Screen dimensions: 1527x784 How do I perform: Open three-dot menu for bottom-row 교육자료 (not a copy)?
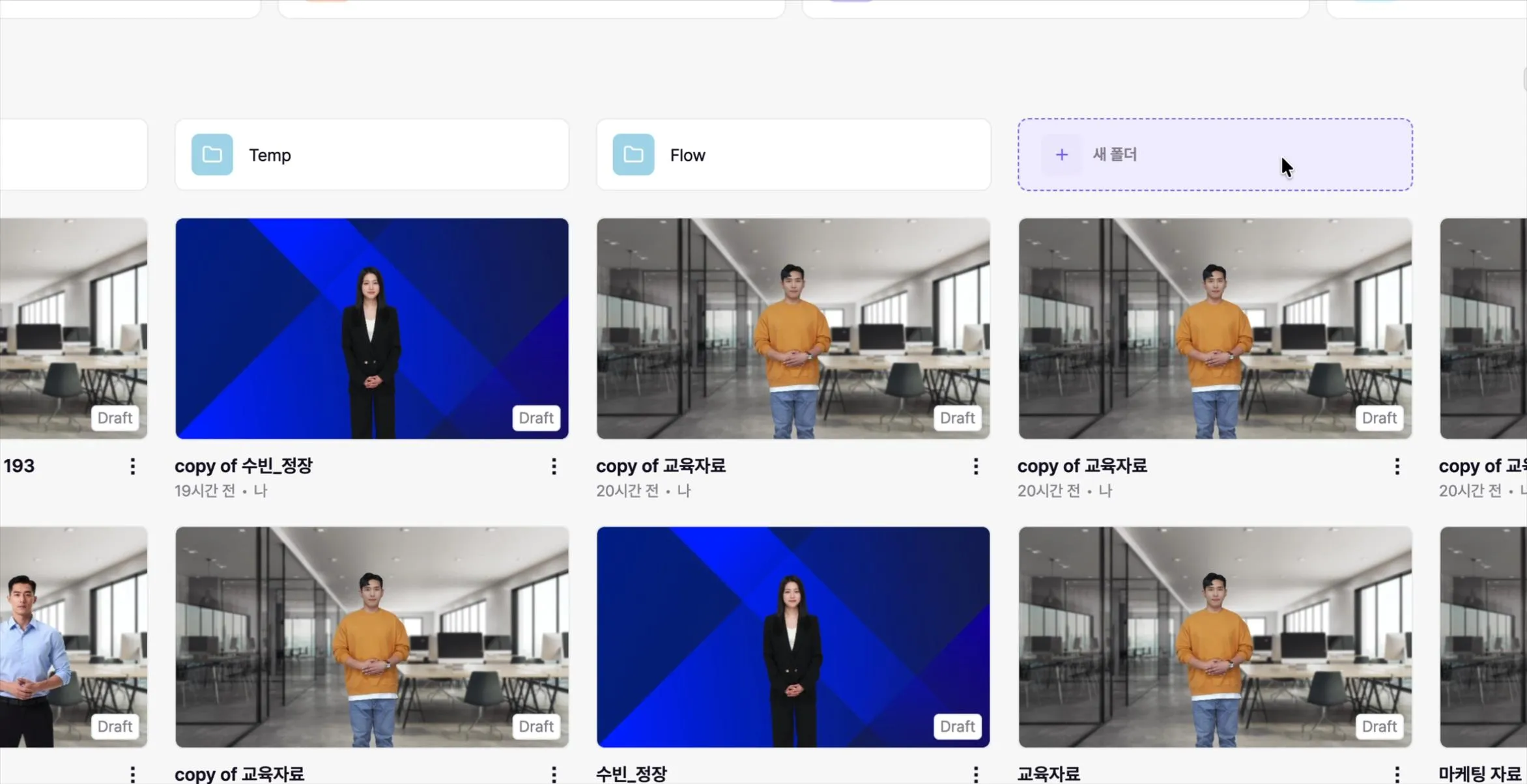pos(1397,774)
